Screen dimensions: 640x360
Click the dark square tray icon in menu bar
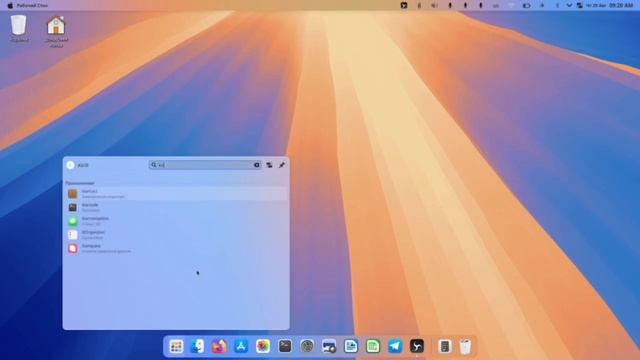pyautogui.click(x=404, y=5)
